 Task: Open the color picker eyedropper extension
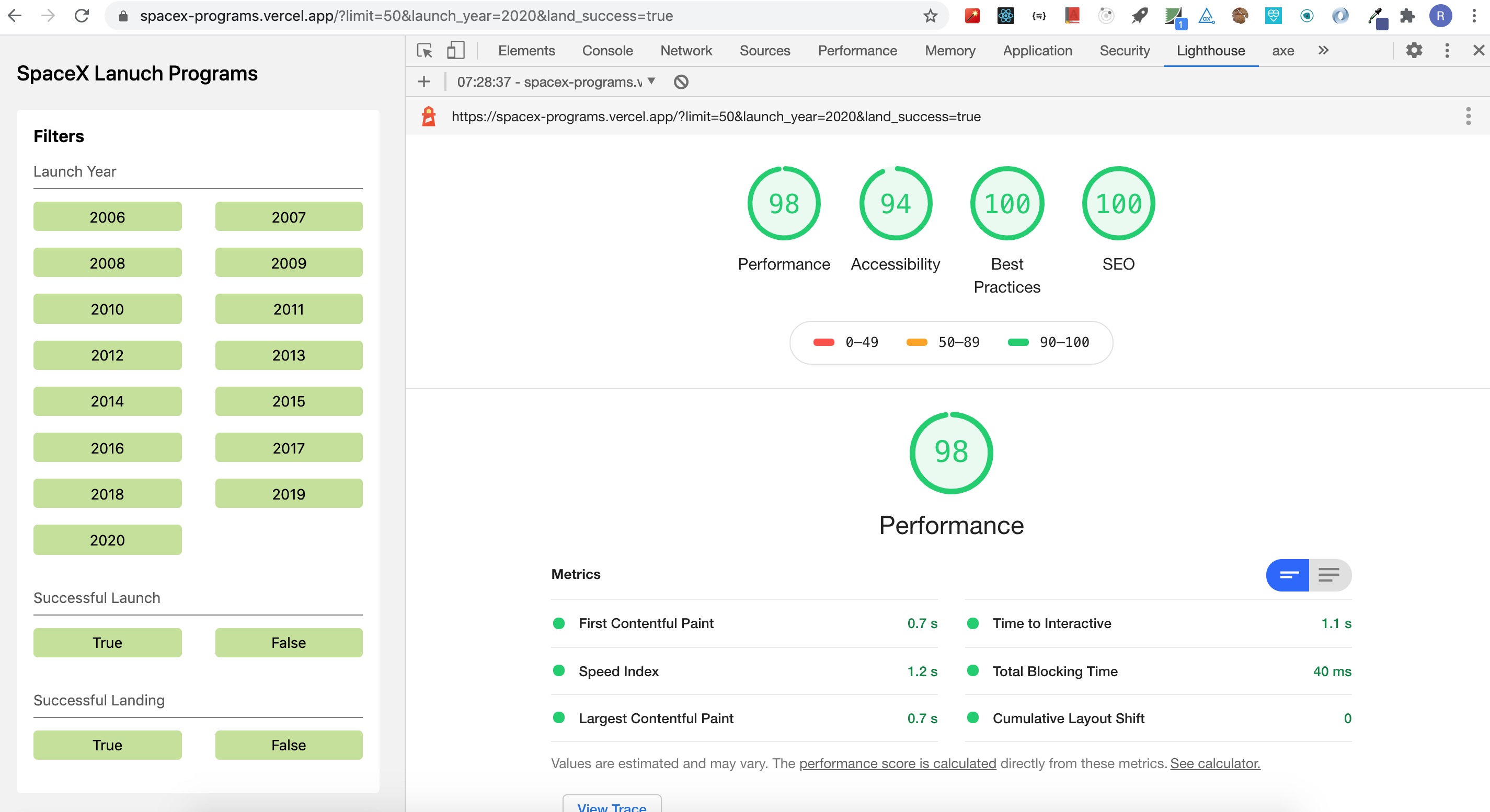click(x=1378, y=17)
